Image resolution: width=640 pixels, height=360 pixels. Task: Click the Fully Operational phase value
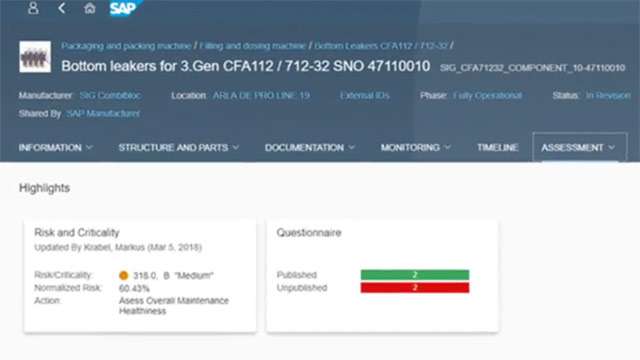pos(487,96)
